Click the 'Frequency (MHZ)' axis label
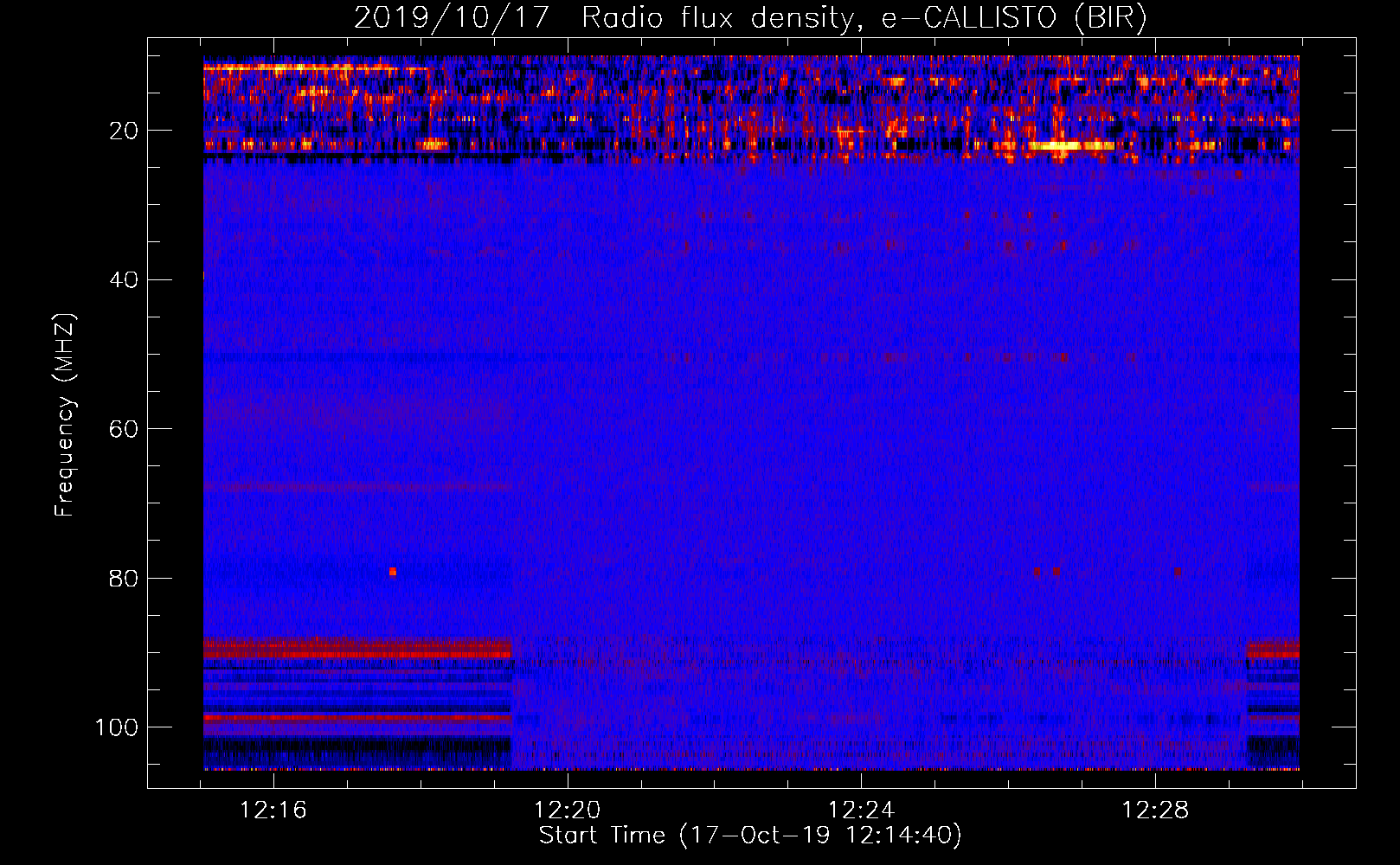 coord(65,415)
